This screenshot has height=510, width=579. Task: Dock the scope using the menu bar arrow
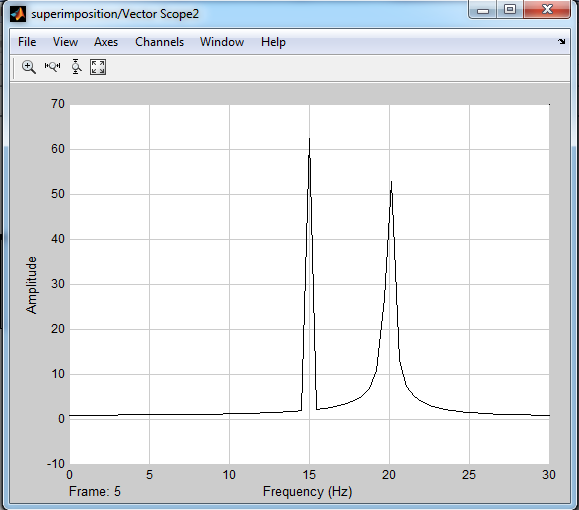coord(562,42)
